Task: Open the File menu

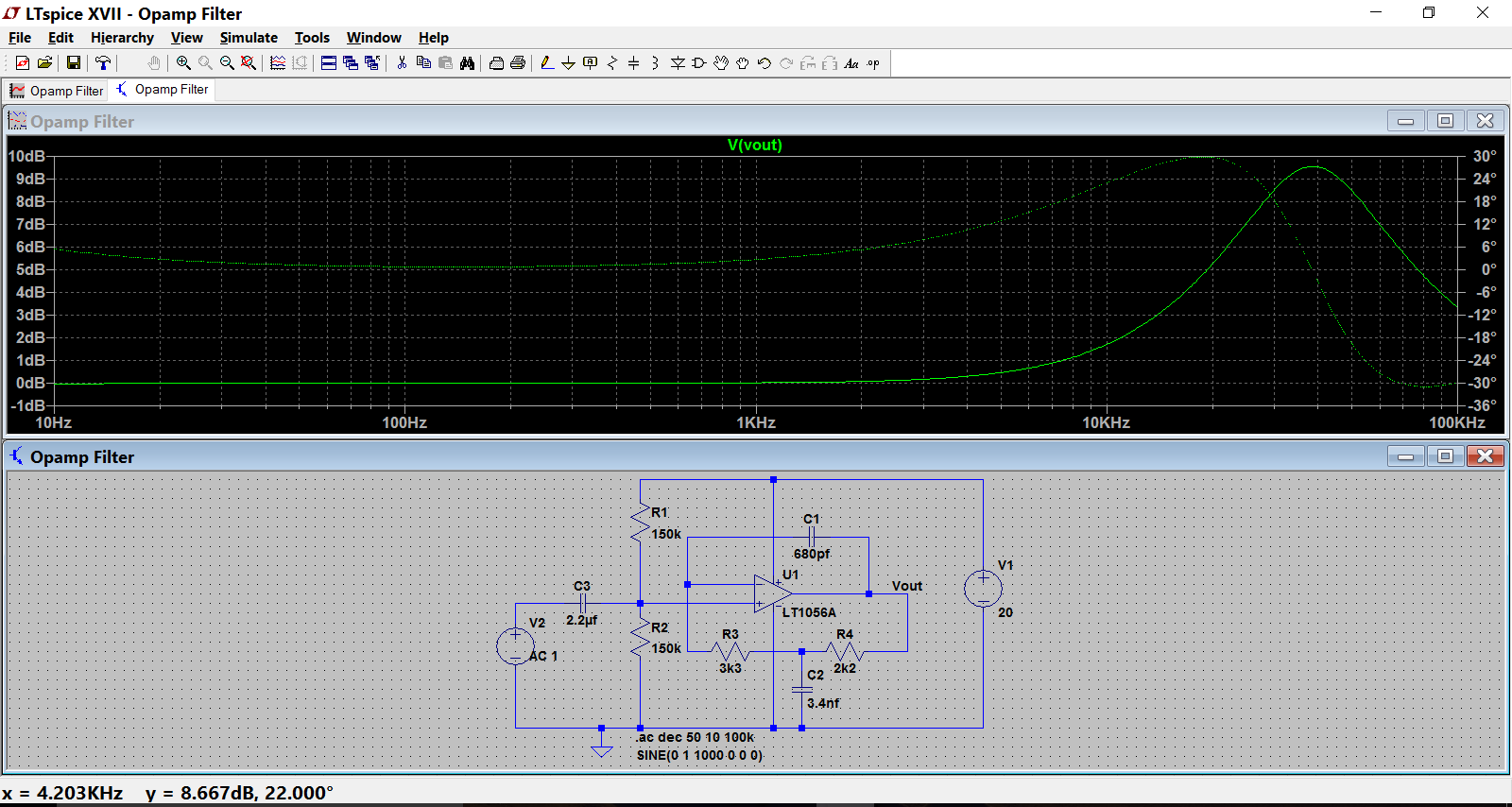Action: pyautogui.click(x=20, y=38)
